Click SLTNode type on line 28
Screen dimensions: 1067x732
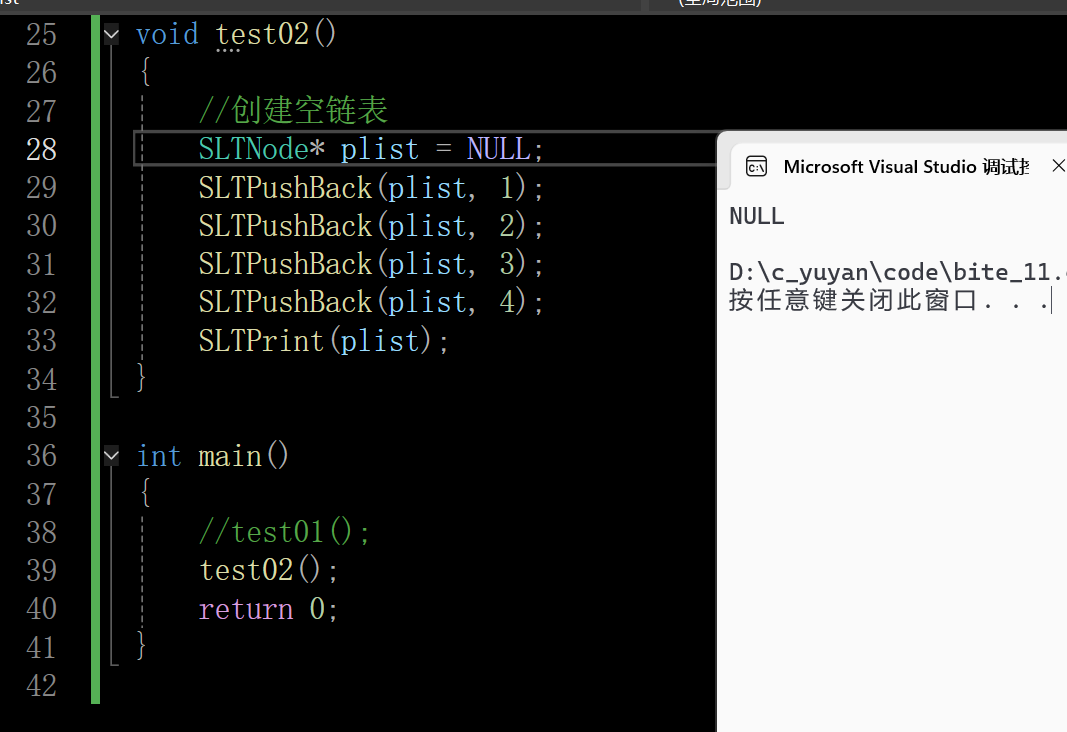pos(254,149)
